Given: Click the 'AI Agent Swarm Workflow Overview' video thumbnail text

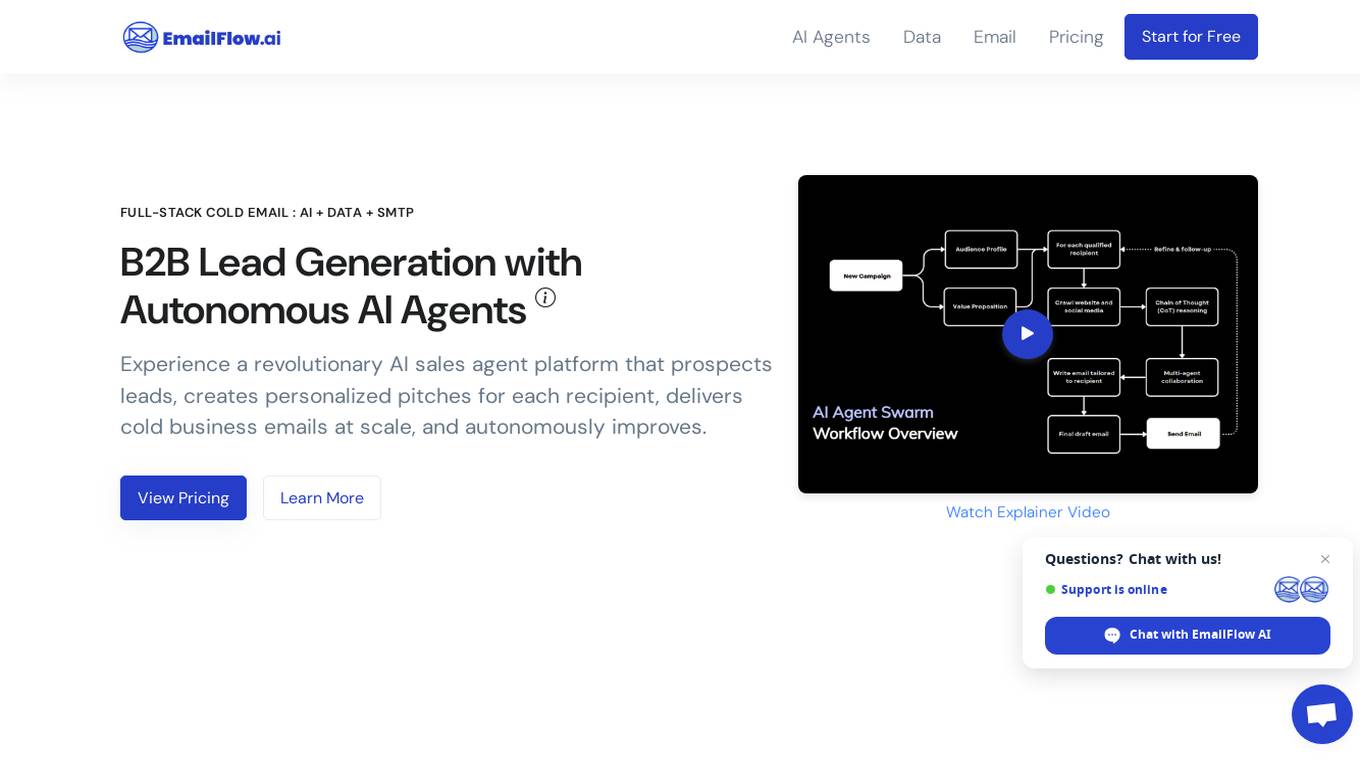Looking at the screenshot, I should [885, 423].
